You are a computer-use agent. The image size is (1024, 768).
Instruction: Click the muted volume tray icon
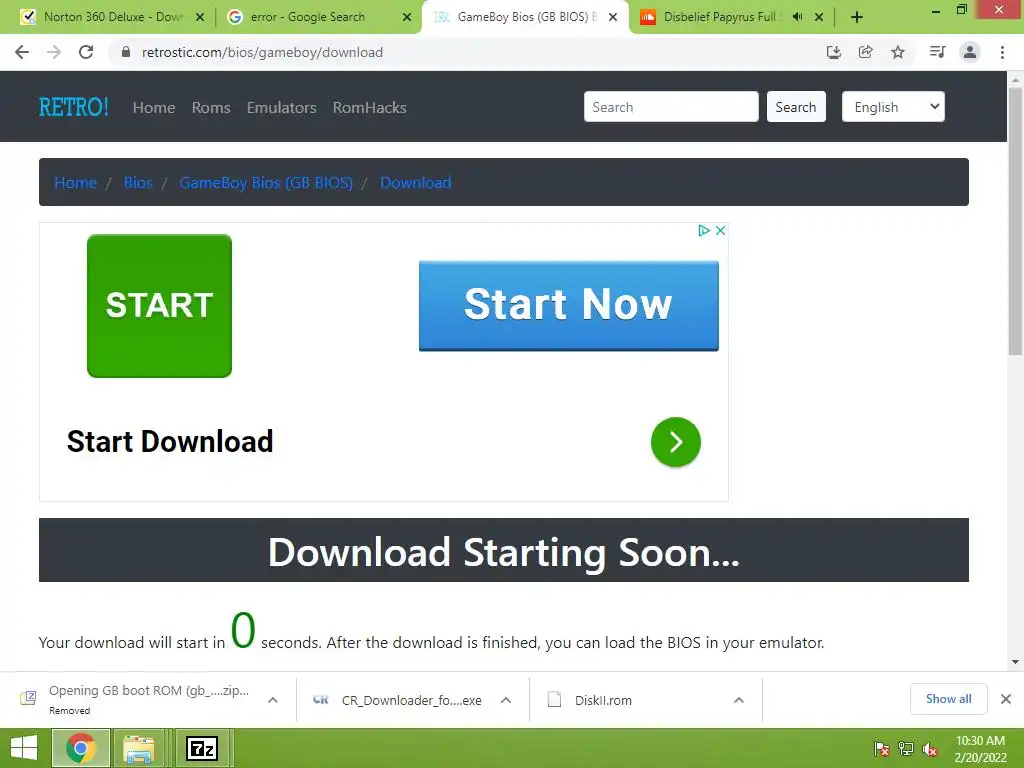pos(930,749)
